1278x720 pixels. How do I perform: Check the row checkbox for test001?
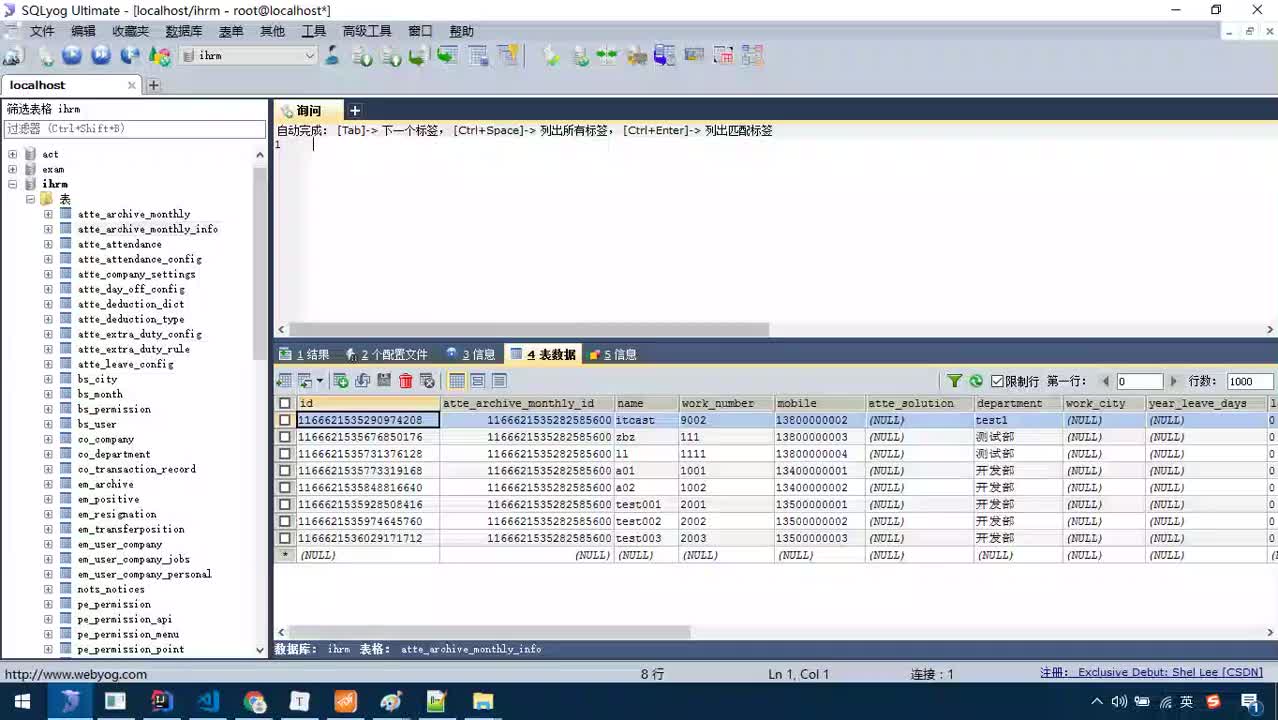point(285,505)
